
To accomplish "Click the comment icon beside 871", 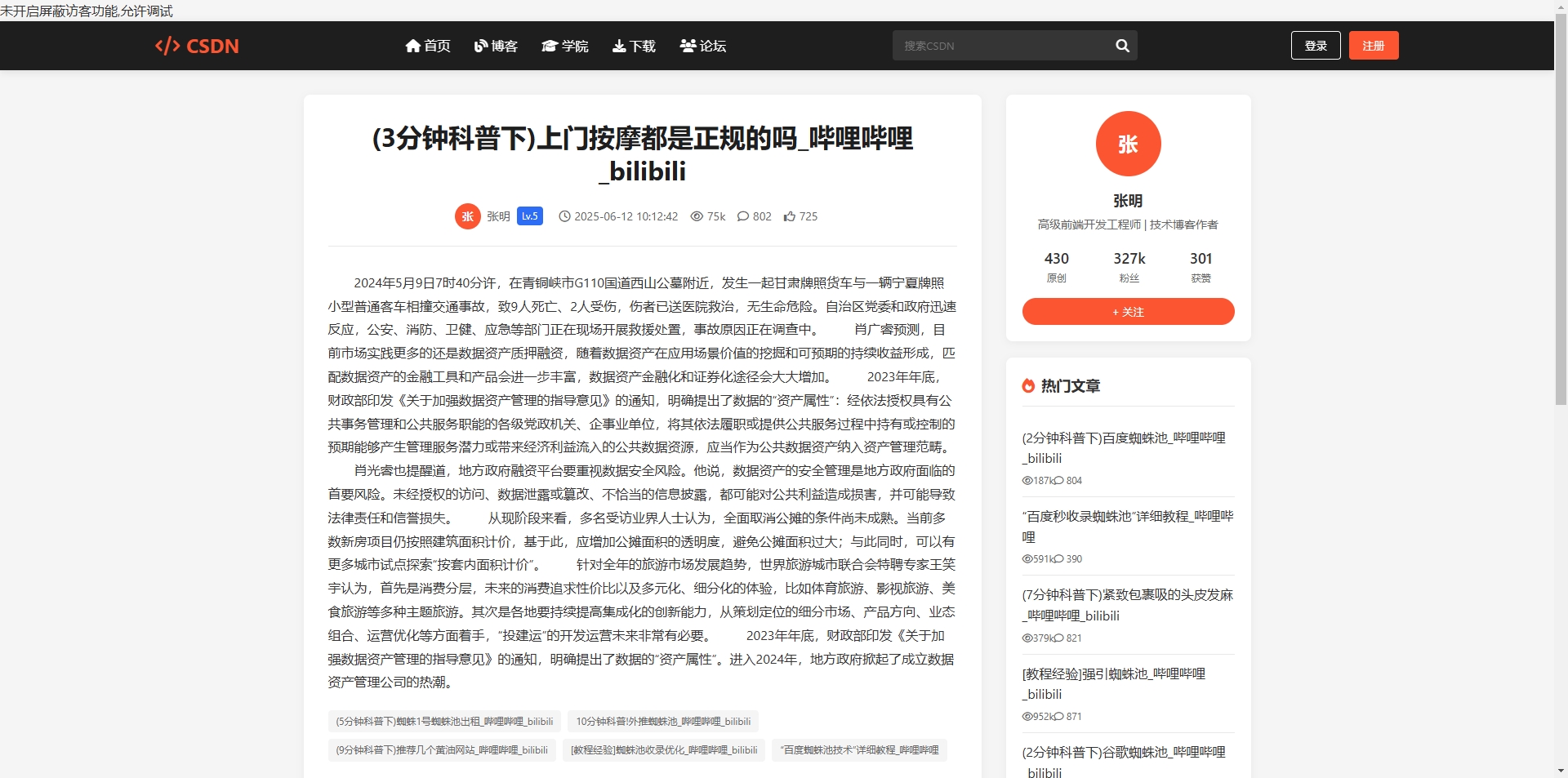I will 1058,717.
